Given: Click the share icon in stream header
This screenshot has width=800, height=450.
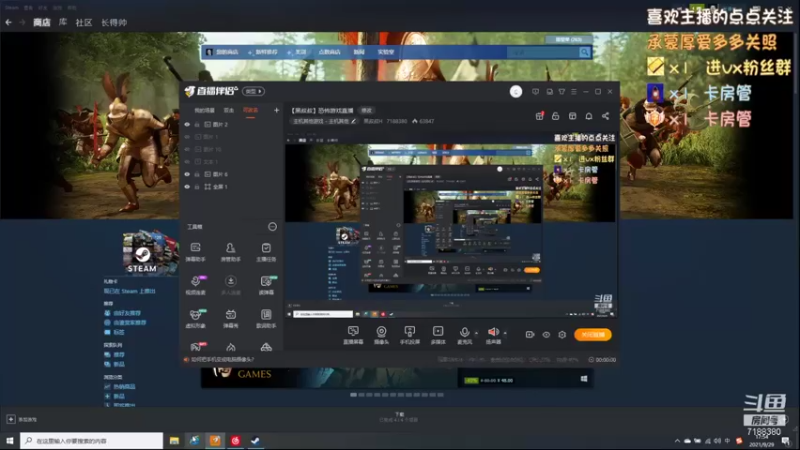Looking at the screenshot, I should (x=606, y=116).
